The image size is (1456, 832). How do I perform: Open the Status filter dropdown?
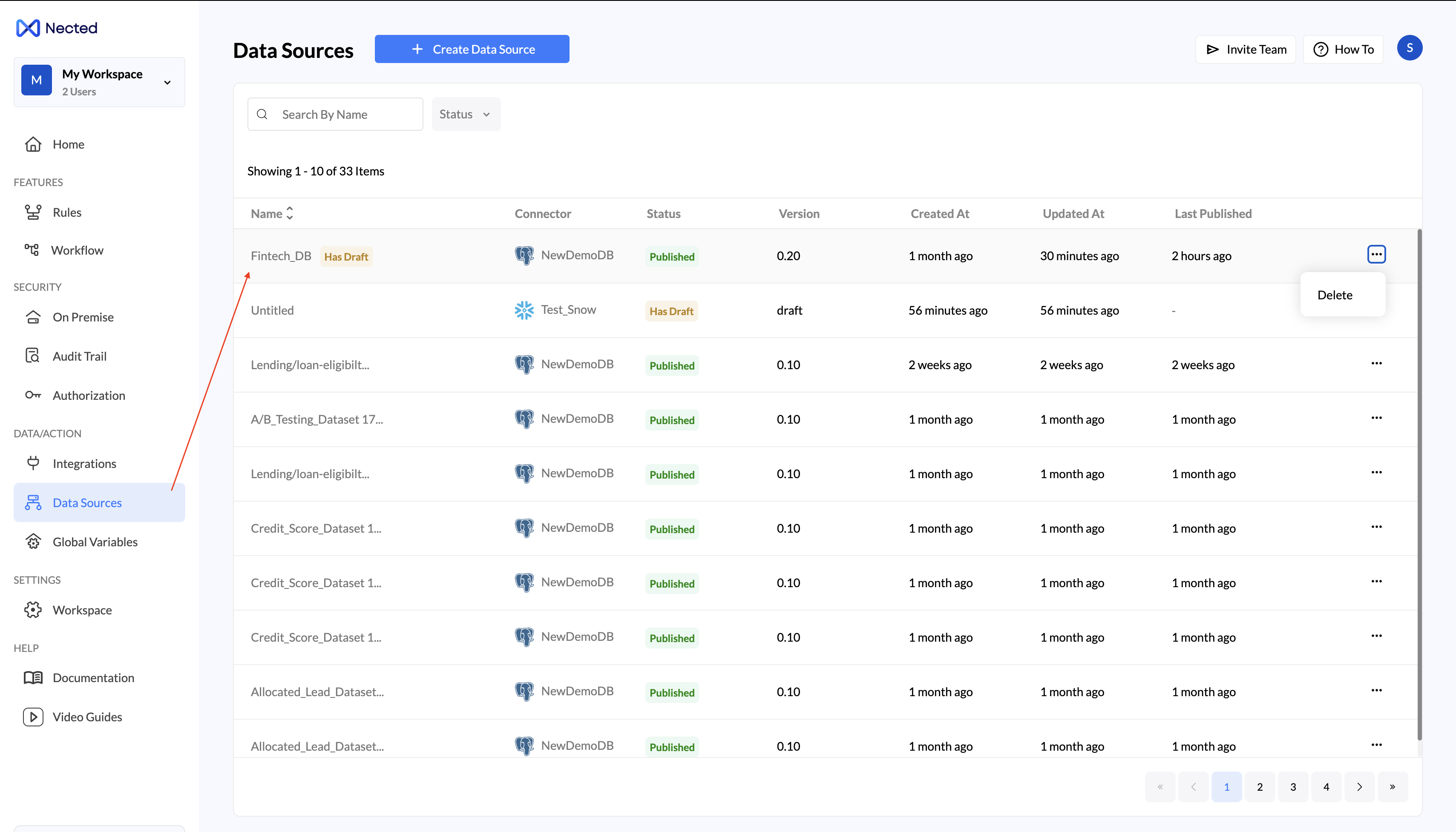465,114
